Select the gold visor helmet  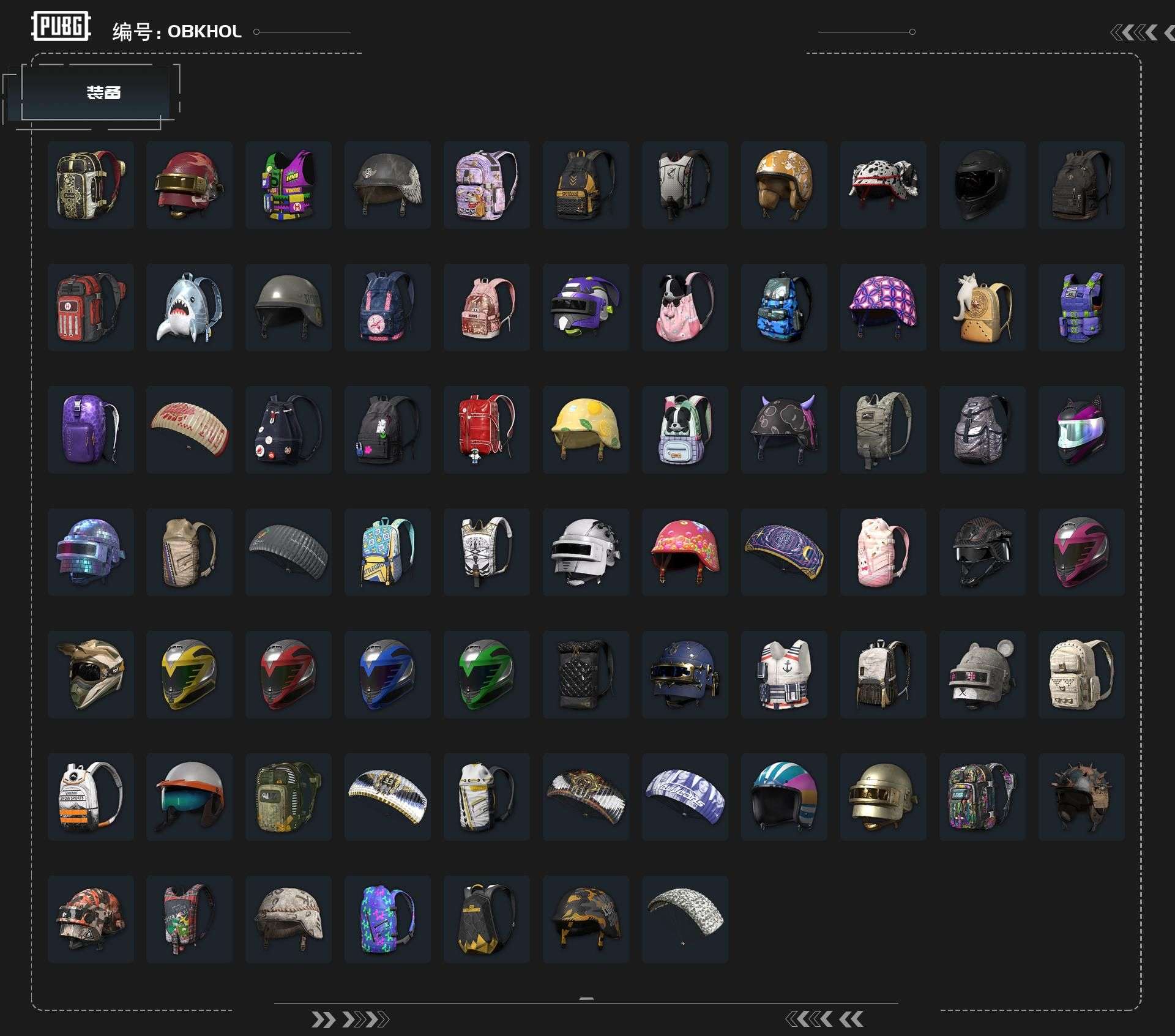coord(884,797)
